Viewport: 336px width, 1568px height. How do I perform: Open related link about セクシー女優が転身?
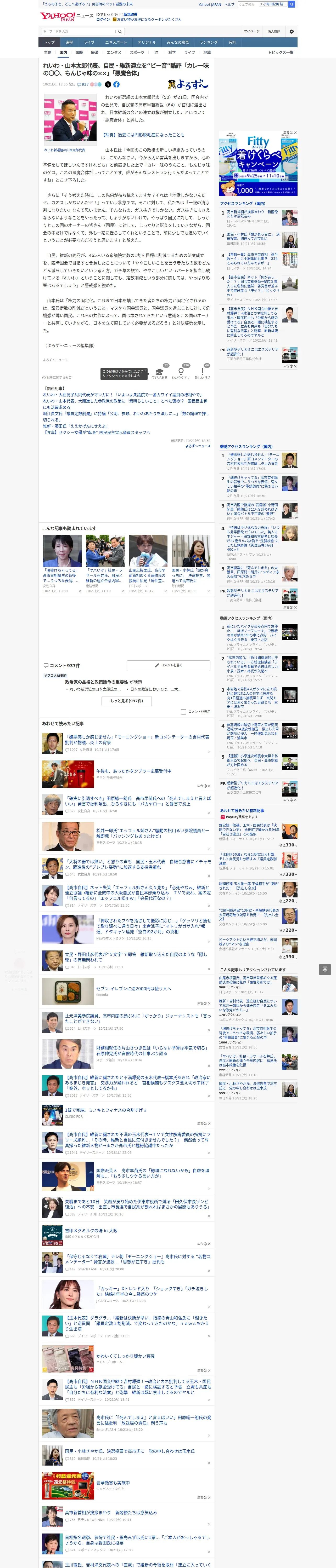[96, 433]
